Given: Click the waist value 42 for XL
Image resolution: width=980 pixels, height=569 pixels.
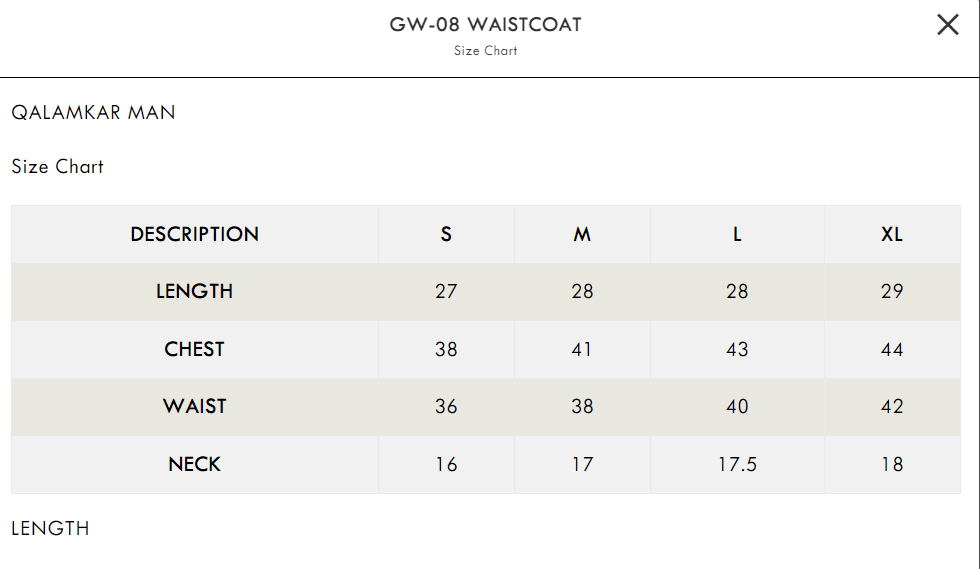Looking at the screenshot, I should [892, 406].
